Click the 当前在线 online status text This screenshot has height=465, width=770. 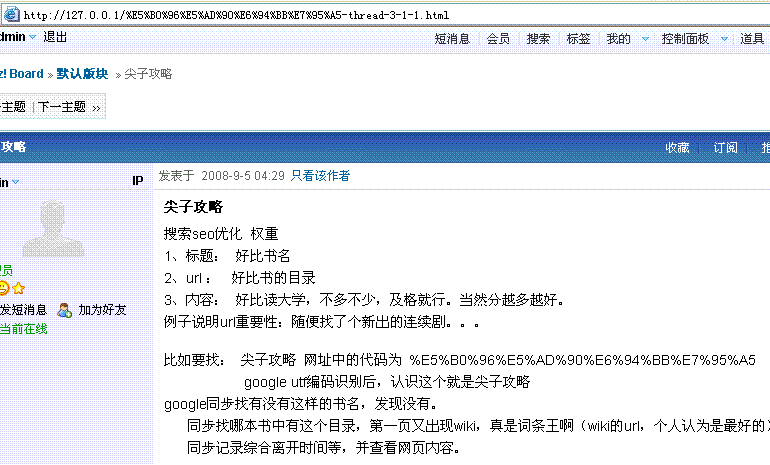tap(24, 329)
